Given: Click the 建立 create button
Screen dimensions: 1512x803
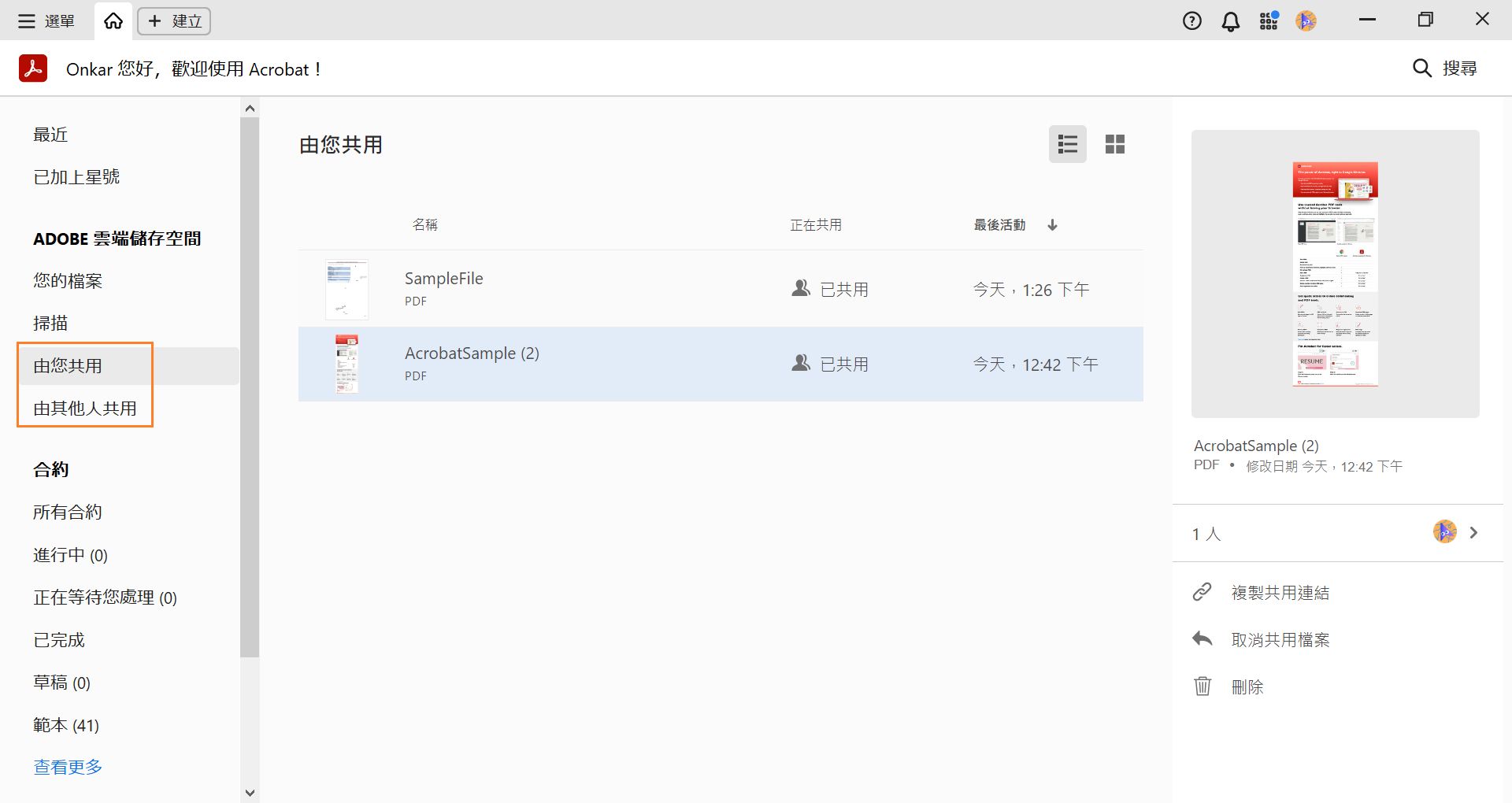Looking at the screenshot, I should [174, 20].
